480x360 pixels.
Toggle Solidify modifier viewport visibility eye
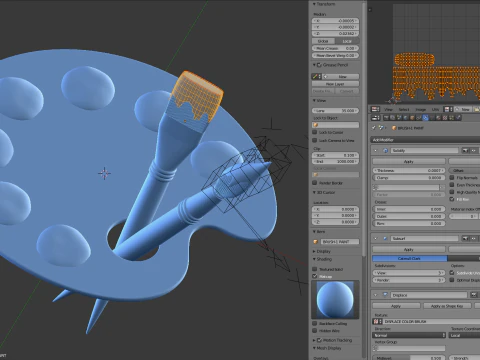(474, 151)
